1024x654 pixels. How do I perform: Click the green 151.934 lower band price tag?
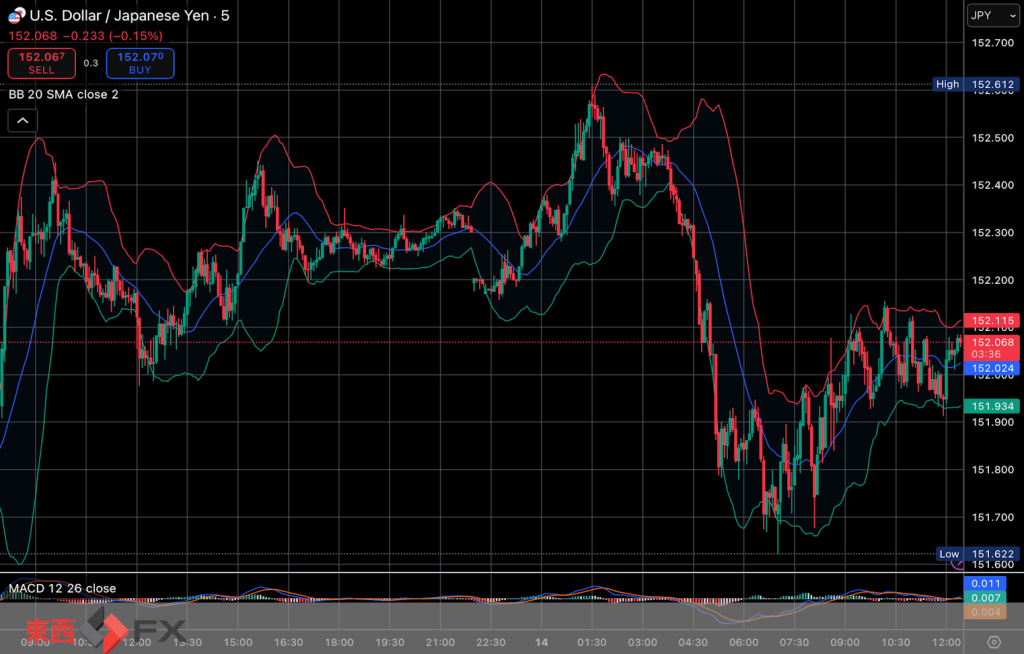[x=992, y=405]
